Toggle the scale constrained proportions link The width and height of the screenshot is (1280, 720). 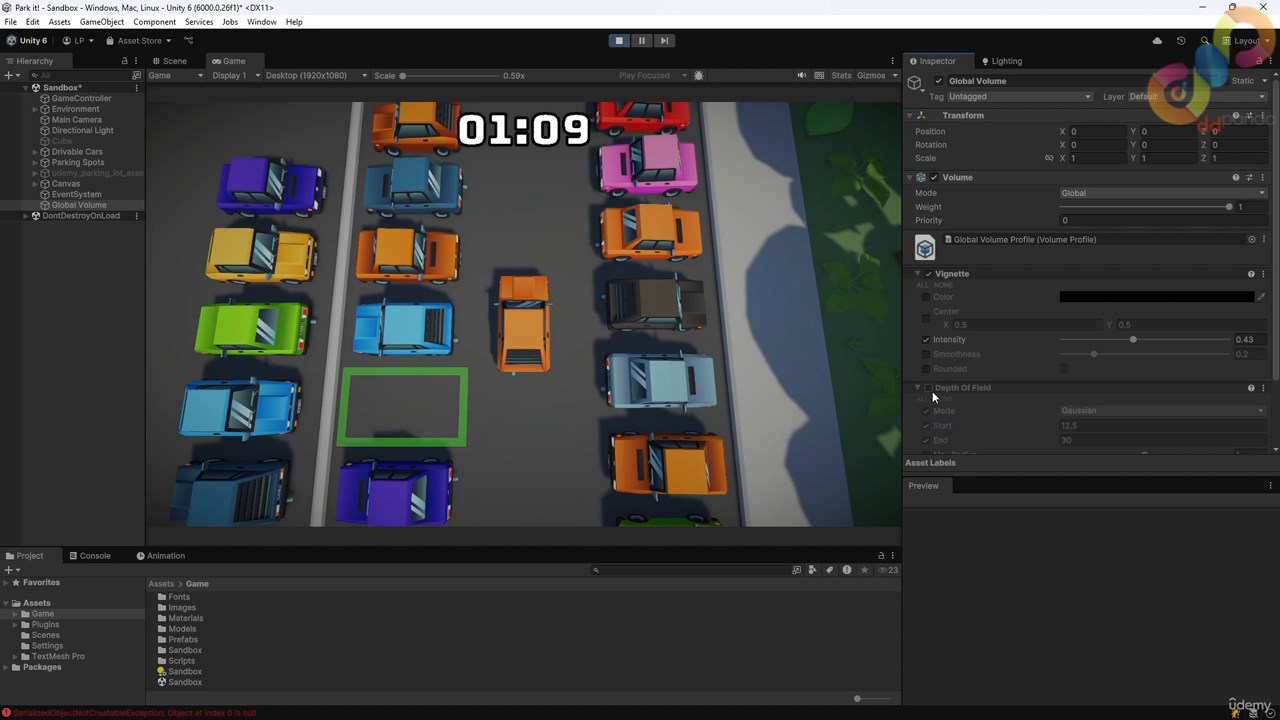point(1049,158)
